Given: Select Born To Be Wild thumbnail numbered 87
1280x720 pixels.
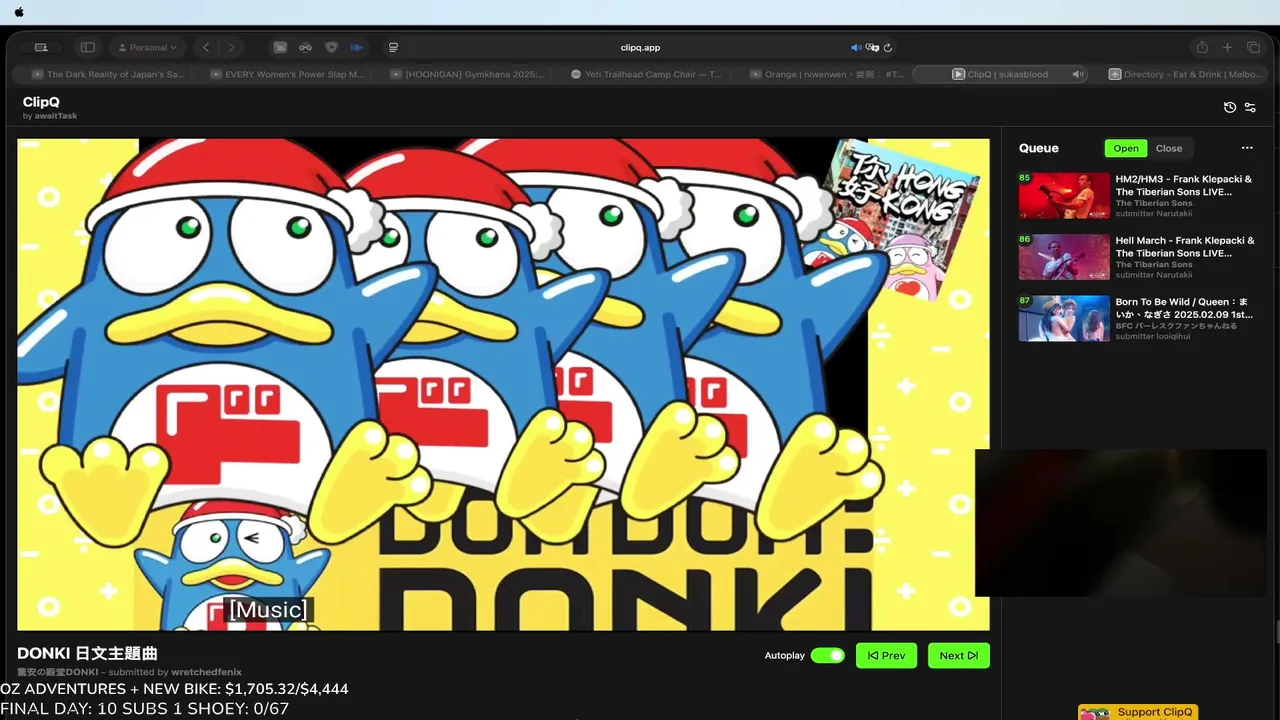Looking at the screenshot, I should 1064,318.
